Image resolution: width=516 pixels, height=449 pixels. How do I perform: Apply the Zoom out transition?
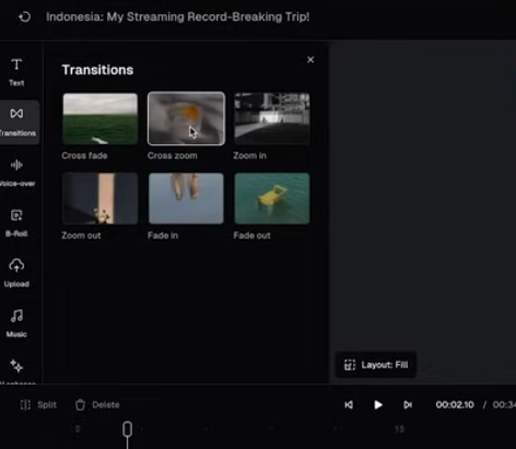[x=100, y=199]
